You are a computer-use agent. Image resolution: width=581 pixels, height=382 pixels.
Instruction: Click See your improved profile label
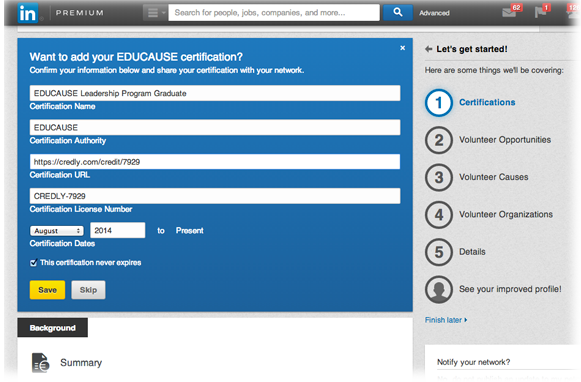tap(510, 289)
